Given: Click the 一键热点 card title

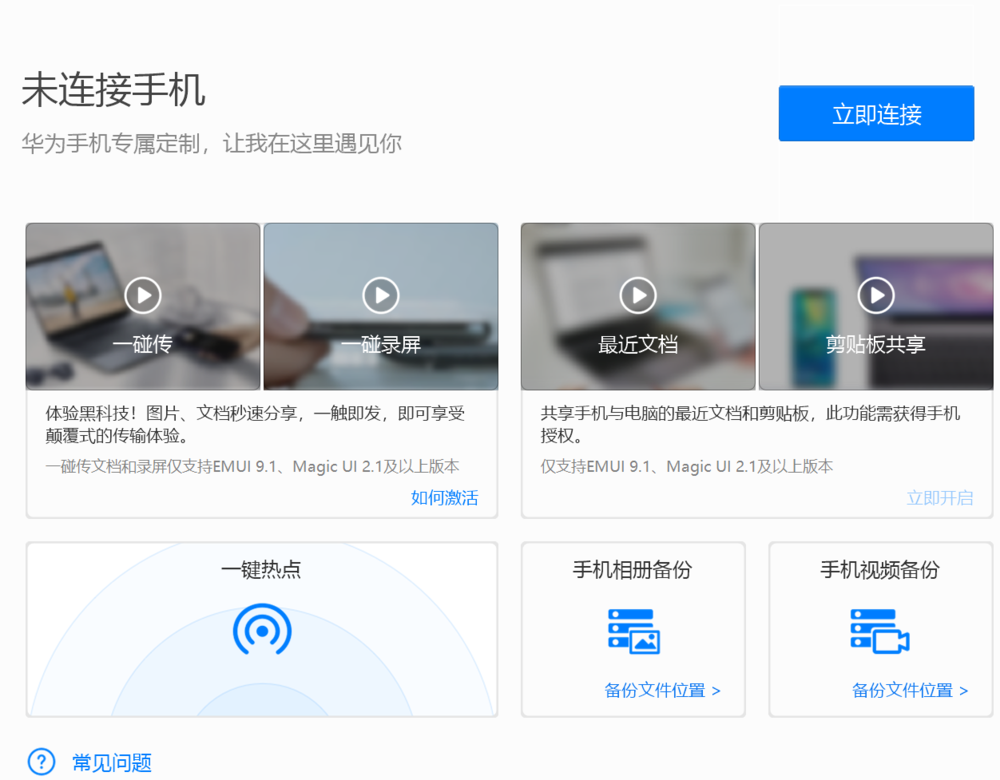Looking at the screenshot, I should [261, 569].
